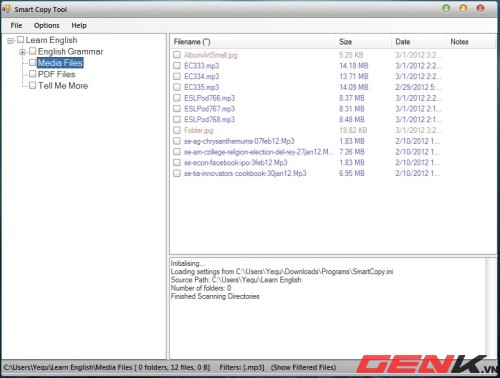Tick checkbox for AlbumArtSmall.jpg
Image resolution: width=500 pixels, height=378 pixels.
click(177, 55)
